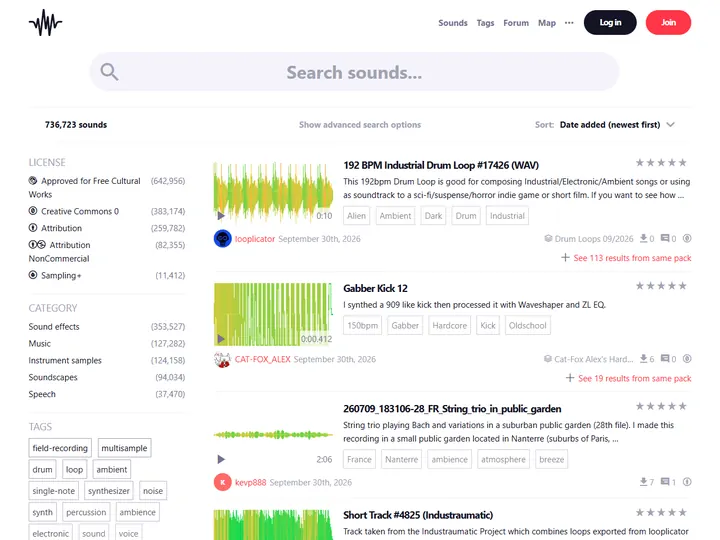Select the synthesizer tag
The image size is (720, 540).
click(x=109, y=491)
